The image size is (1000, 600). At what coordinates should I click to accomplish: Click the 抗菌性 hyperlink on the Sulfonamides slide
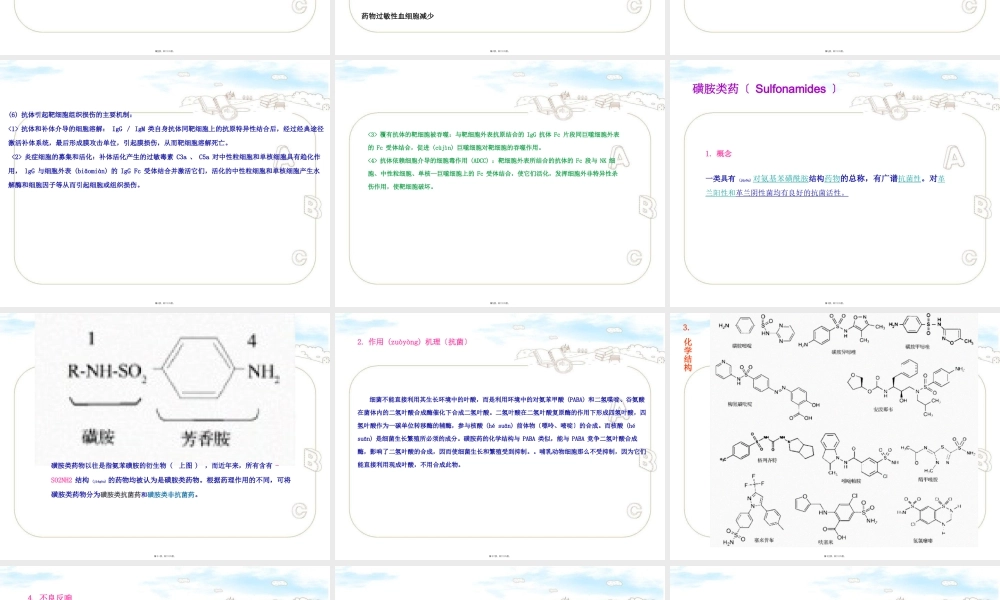(908, 176)
